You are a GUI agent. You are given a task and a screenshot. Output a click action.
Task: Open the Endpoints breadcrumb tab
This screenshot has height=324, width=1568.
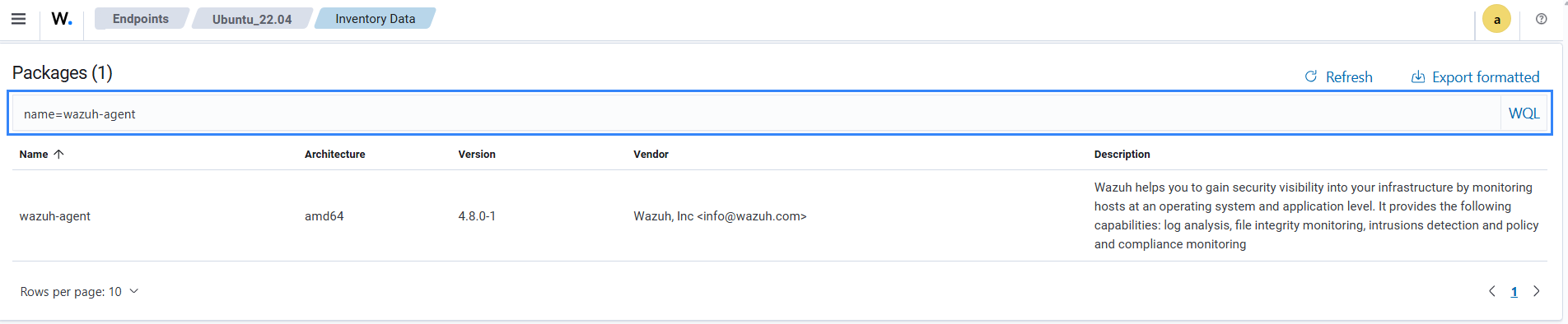point(141,18)
